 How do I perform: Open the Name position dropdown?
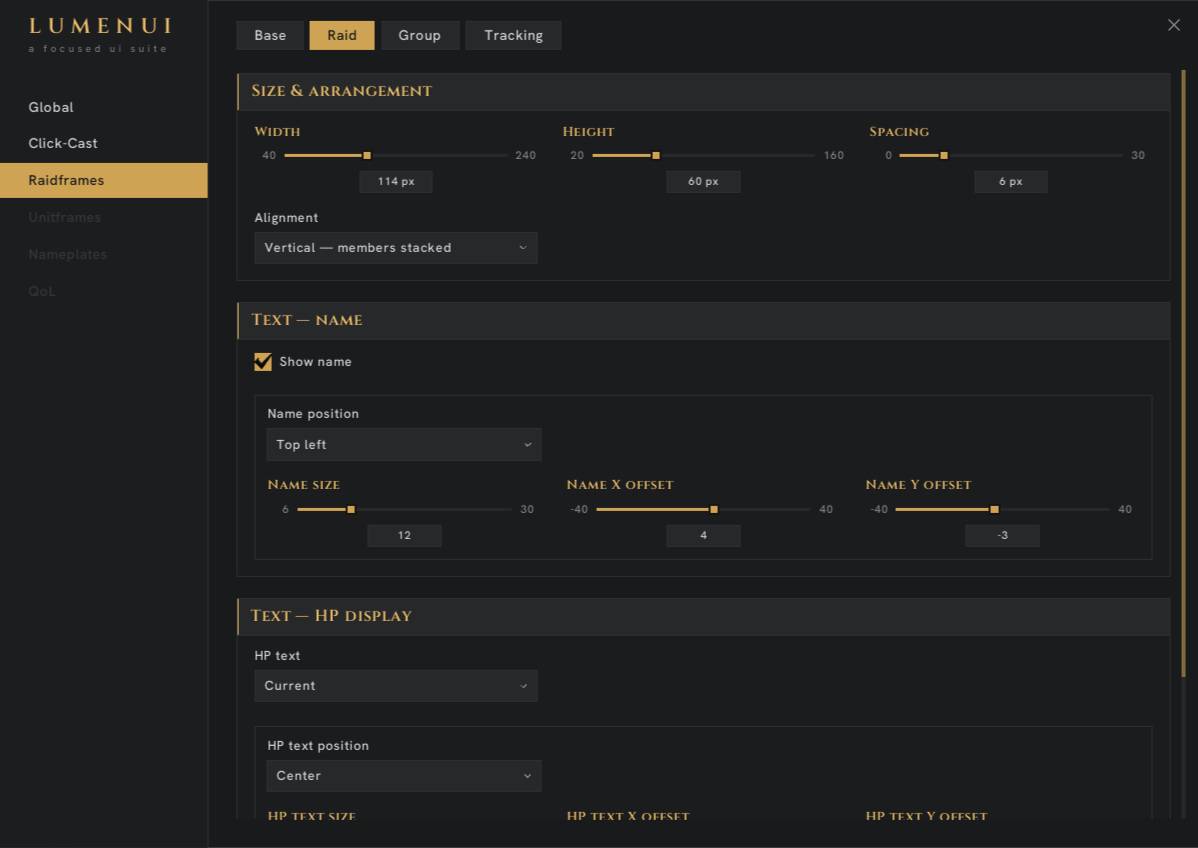coord(403,445)
